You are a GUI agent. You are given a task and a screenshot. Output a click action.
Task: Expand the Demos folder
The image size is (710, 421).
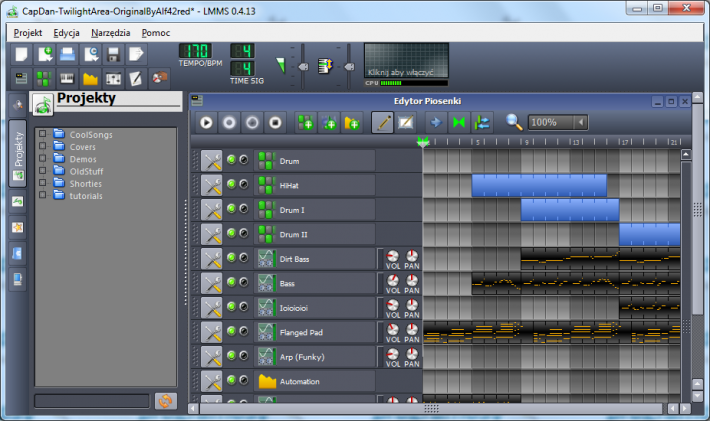(43, 158)
